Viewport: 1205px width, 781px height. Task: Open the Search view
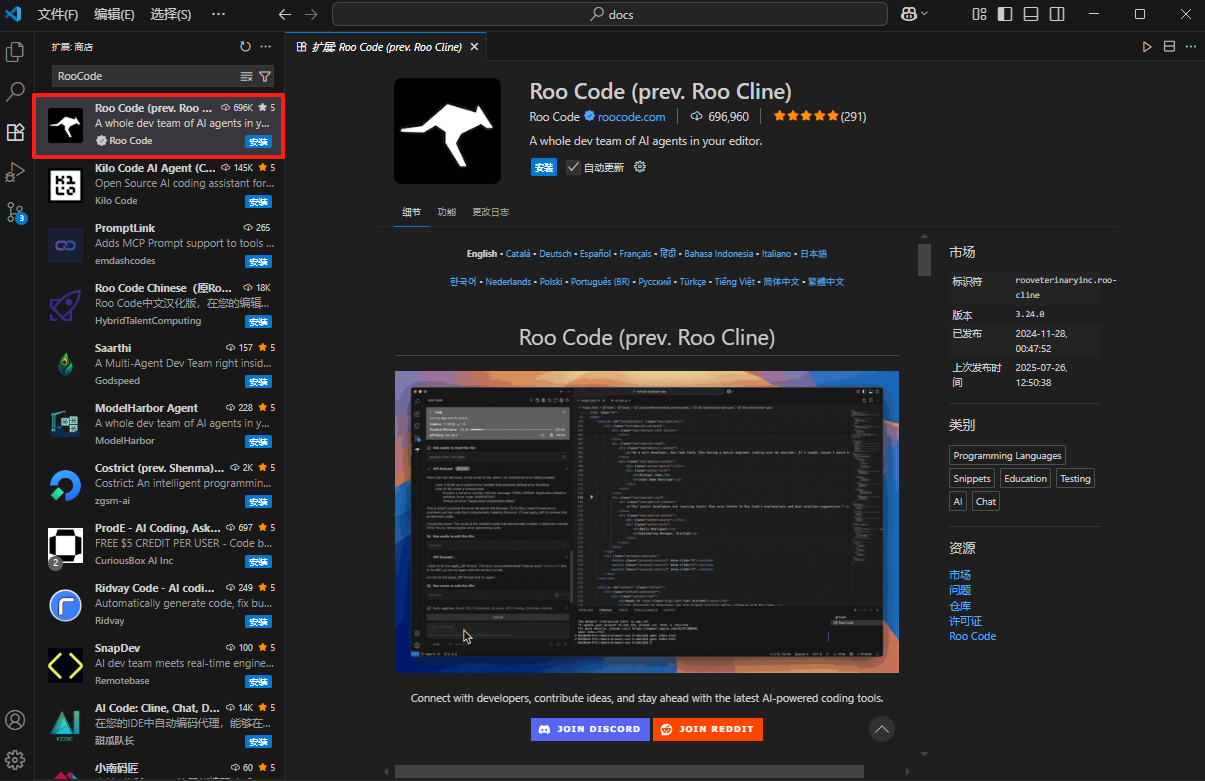click(x=15, y=92)
